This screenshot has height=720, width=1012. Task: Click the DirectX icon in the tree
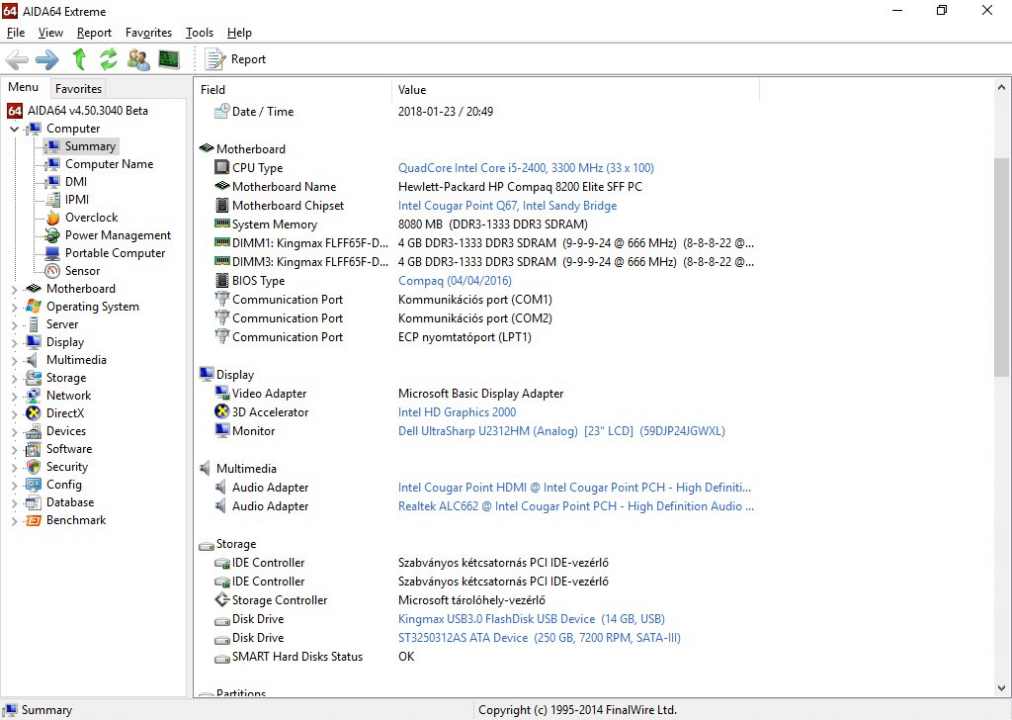(x=33, y=414)
